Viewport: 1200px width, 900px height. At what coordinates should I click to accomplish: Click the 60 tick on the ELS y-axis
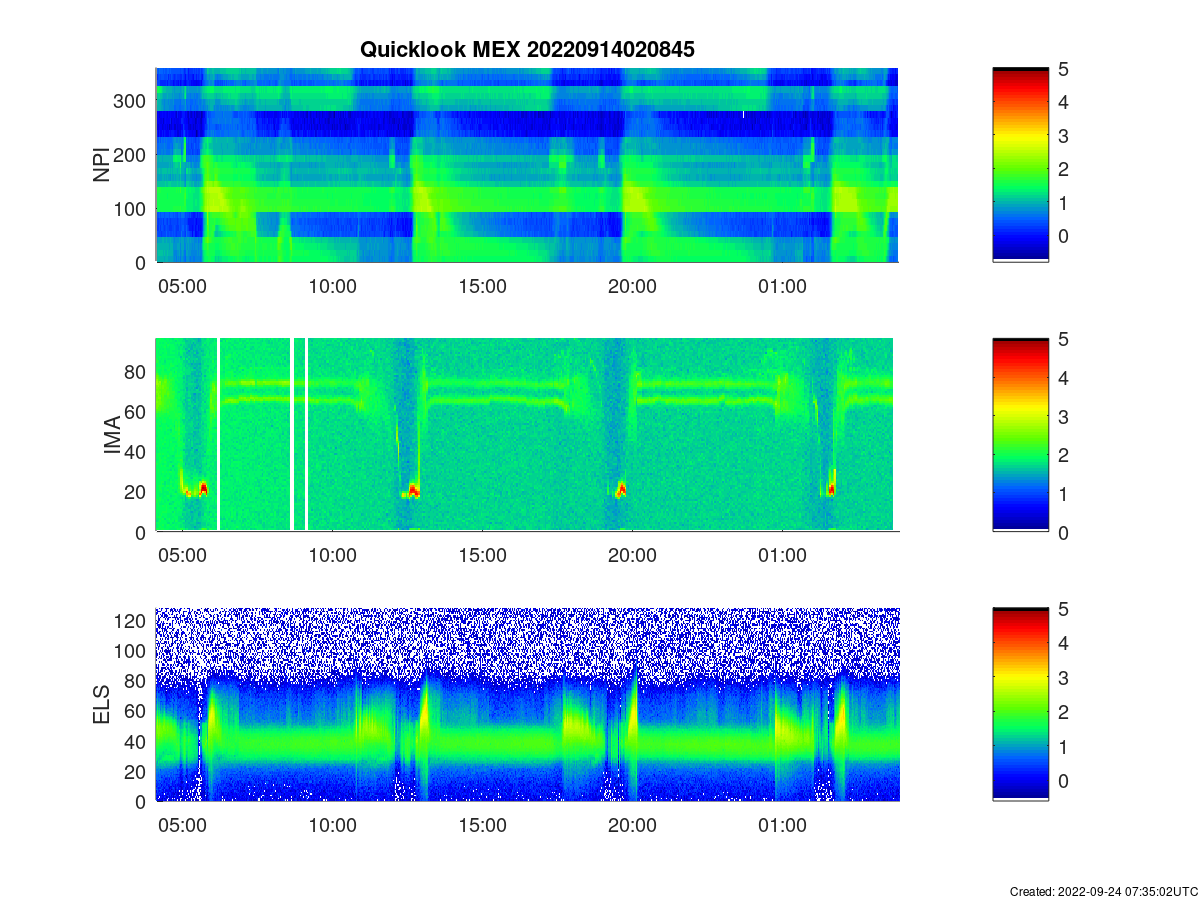[x=137, y=711]
